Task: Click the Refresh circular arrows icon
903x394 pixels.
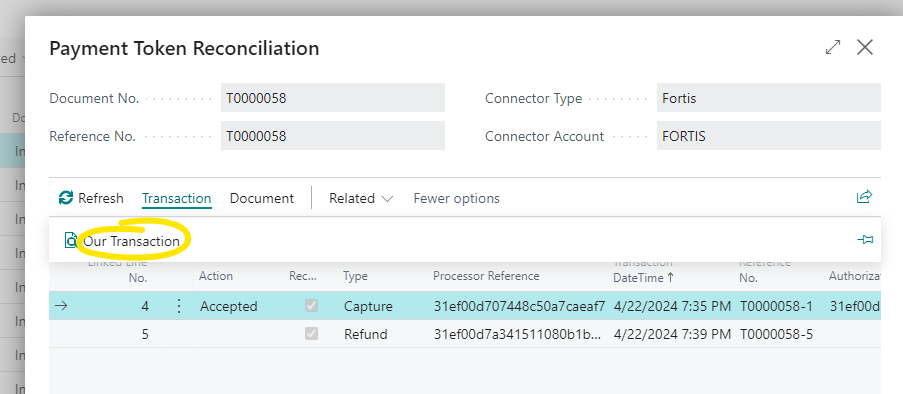Action: (66, 198)
